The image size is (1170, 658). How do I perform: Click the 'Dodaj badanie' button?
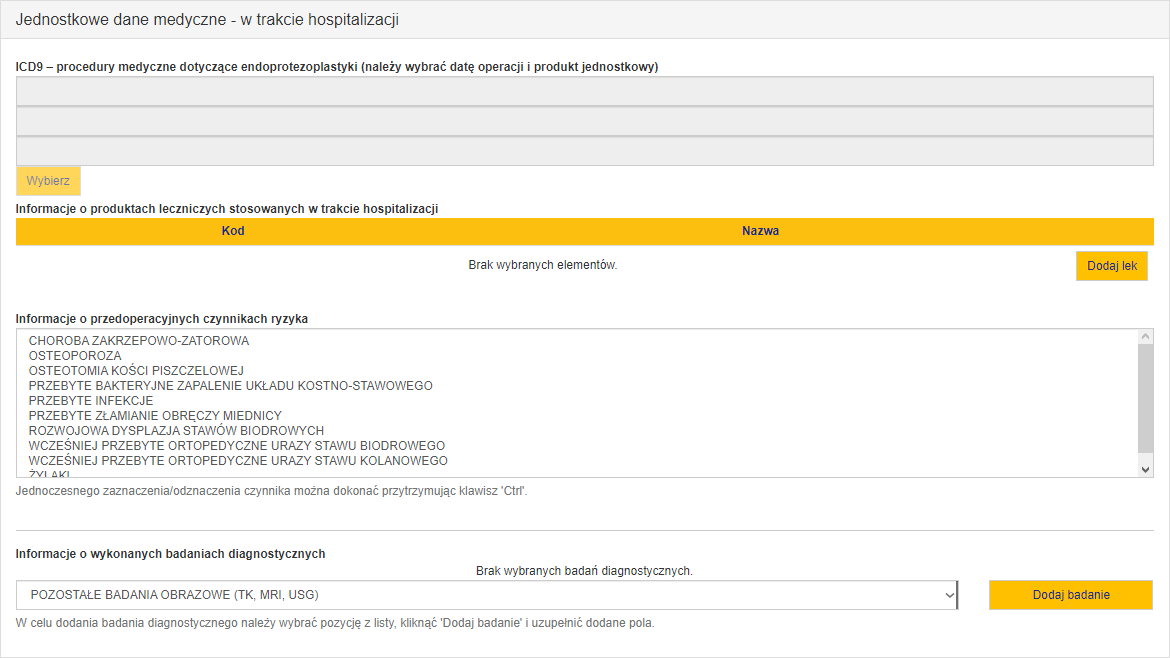coord(1071,595)
